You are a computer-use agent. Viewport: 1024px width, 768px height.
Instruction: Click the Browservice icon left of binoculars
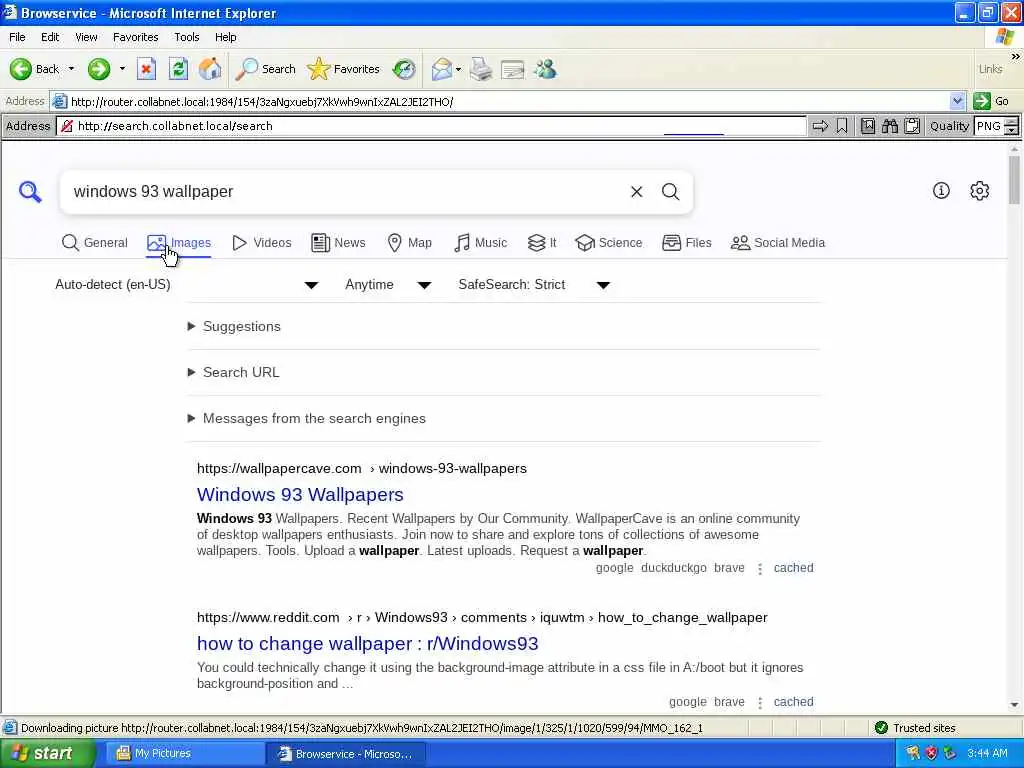[868, 126]
